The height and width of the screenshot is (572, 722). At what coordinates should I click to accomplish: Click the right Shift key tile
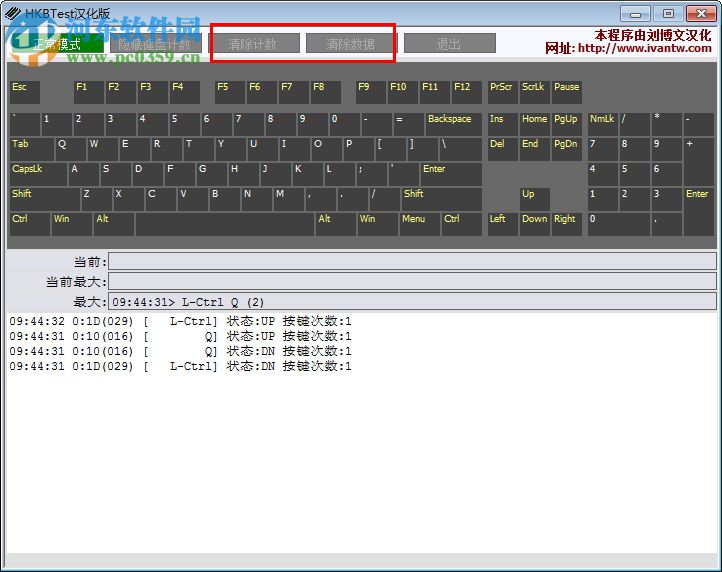[x=442, y=199]
